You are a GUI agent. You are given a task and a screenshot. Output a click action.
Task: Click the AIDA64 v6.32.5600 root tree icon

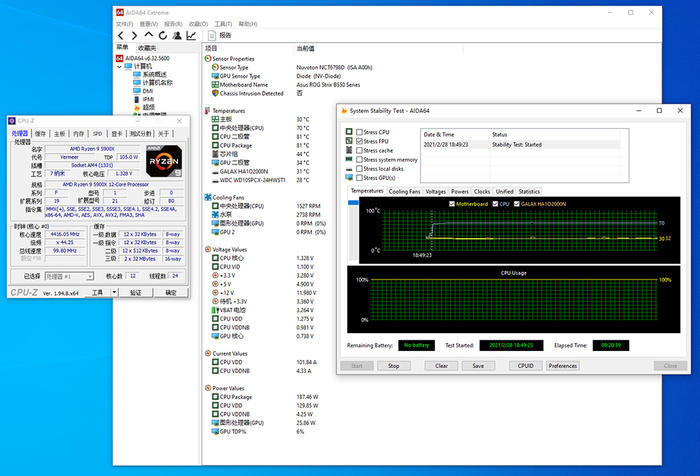119,58
